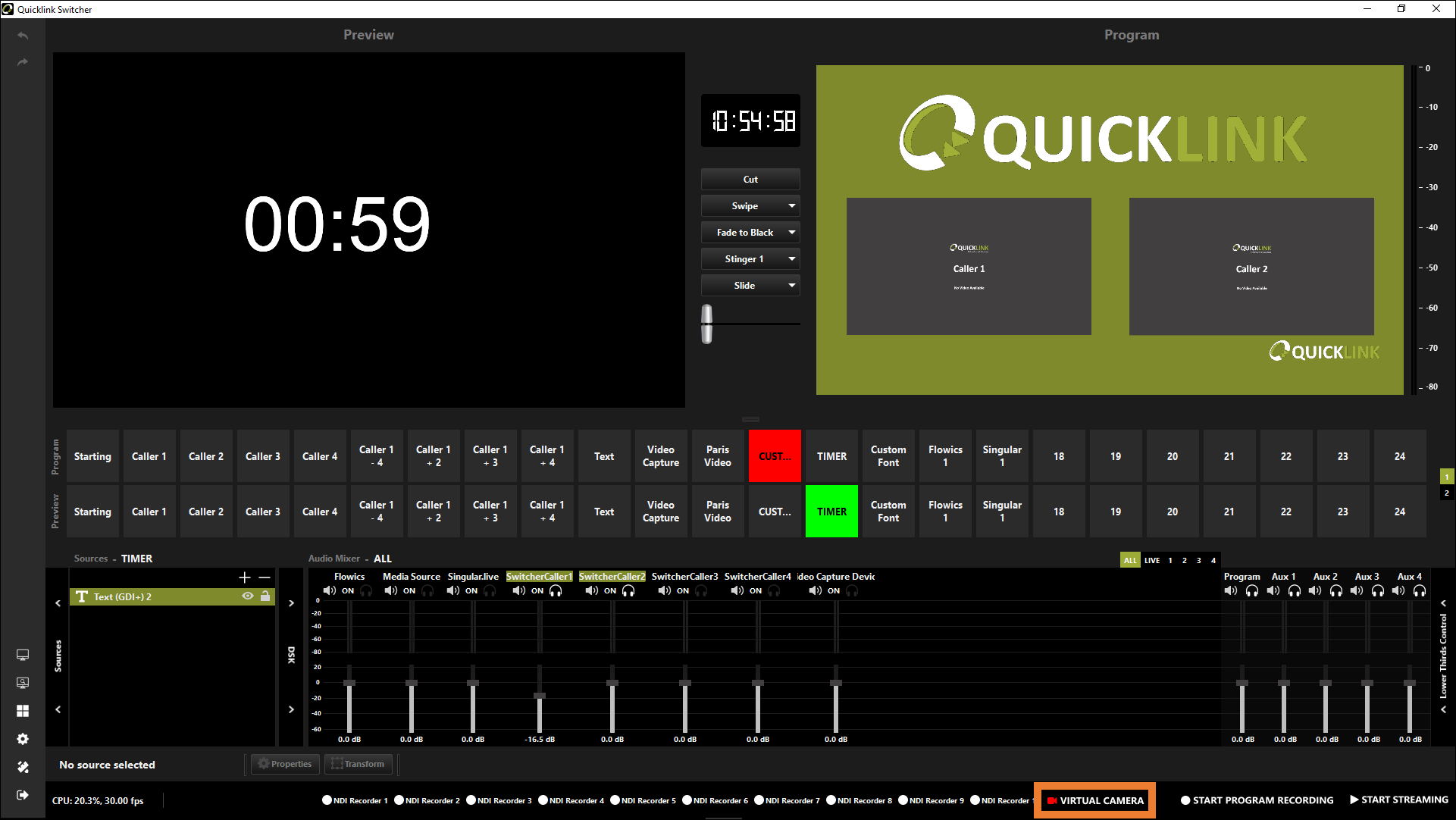Toggle NDI Recorder 7 radio button

[759, 800]
